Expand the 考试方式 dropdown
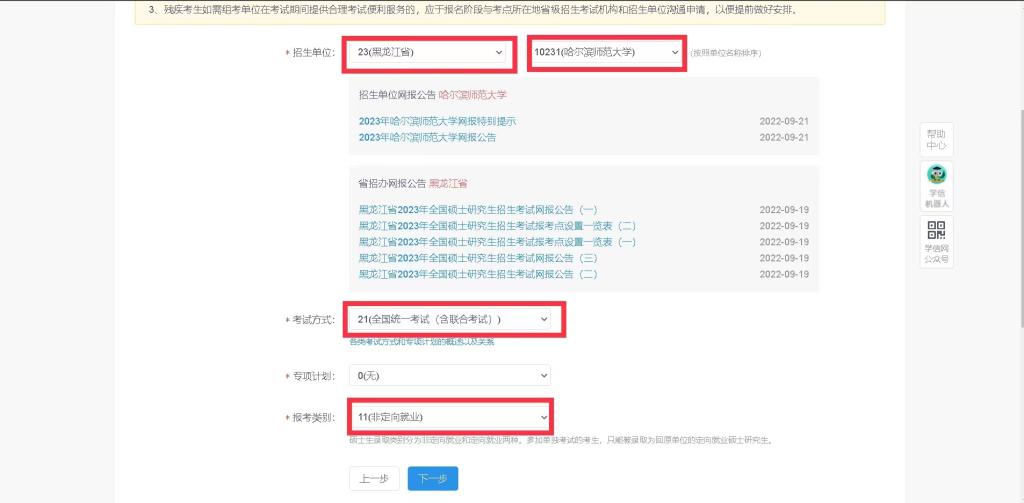 [x=453, y=319]
